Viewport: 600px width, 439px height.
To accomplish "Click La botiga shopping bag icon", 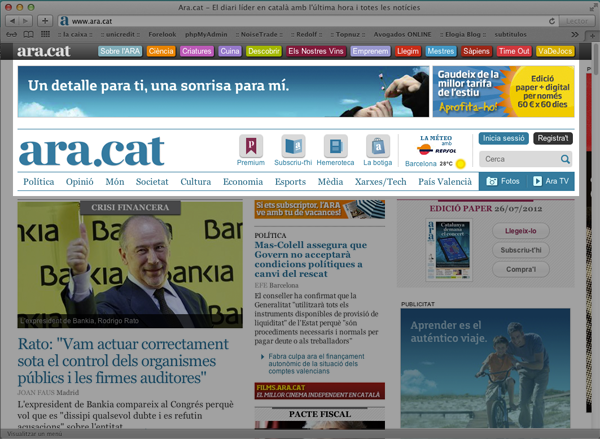I will pos(377,145).
